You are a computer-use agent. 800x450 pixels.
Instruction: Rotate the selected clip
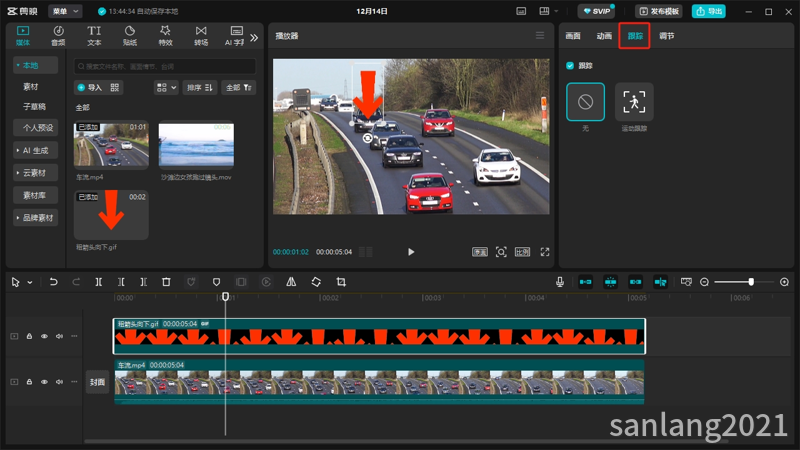[316, 282]
